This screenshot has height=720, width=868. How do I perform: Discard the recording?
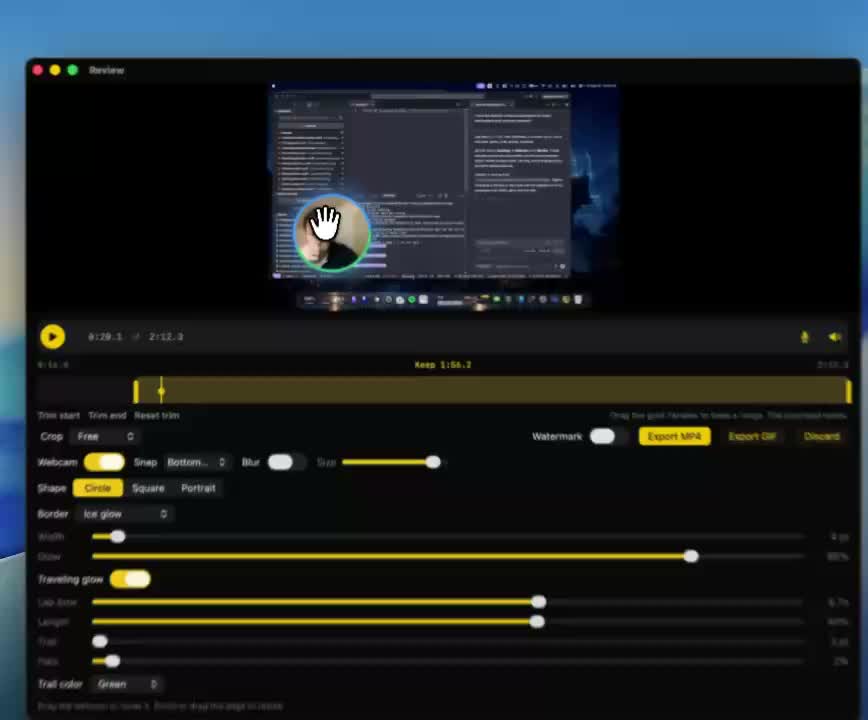(822, 436)
